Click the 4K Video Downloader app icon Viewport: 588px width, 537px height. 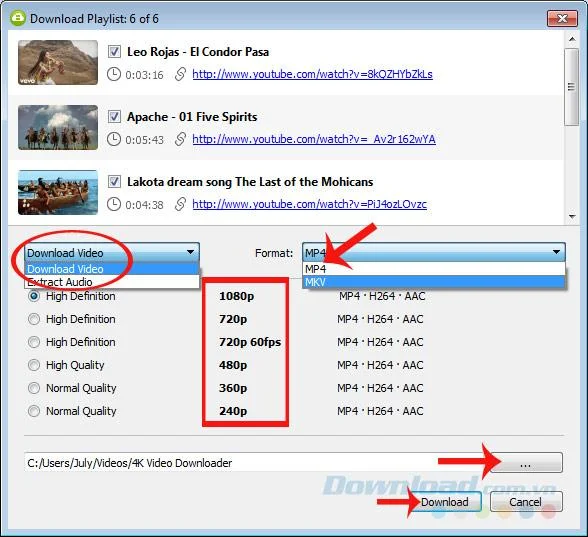coord(17,18)
